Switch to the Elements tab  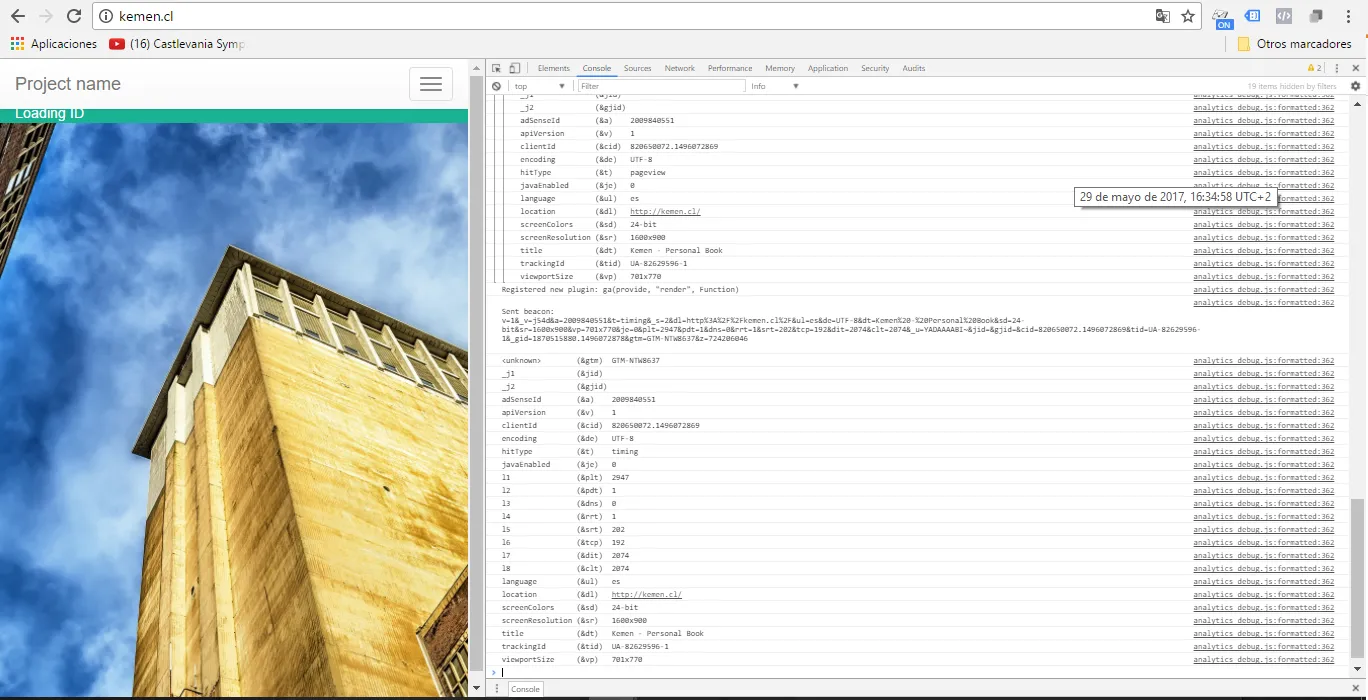(553, 68)
